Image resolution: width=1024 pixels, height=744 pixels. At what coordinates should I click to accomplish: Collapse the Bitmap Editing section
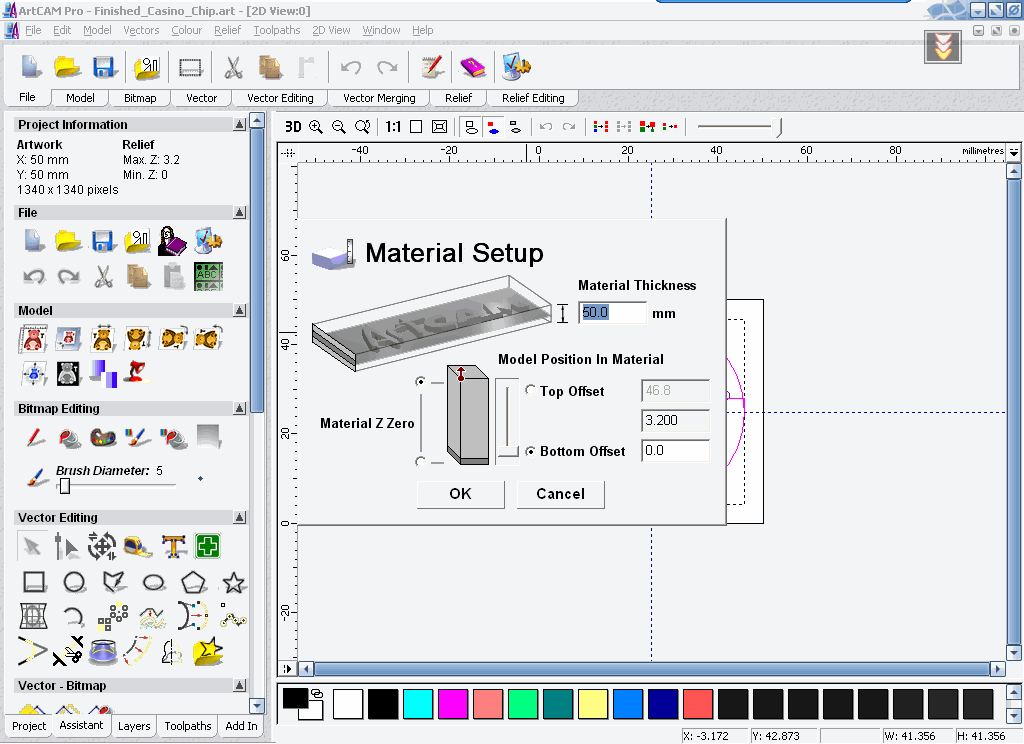pos(240,408)
